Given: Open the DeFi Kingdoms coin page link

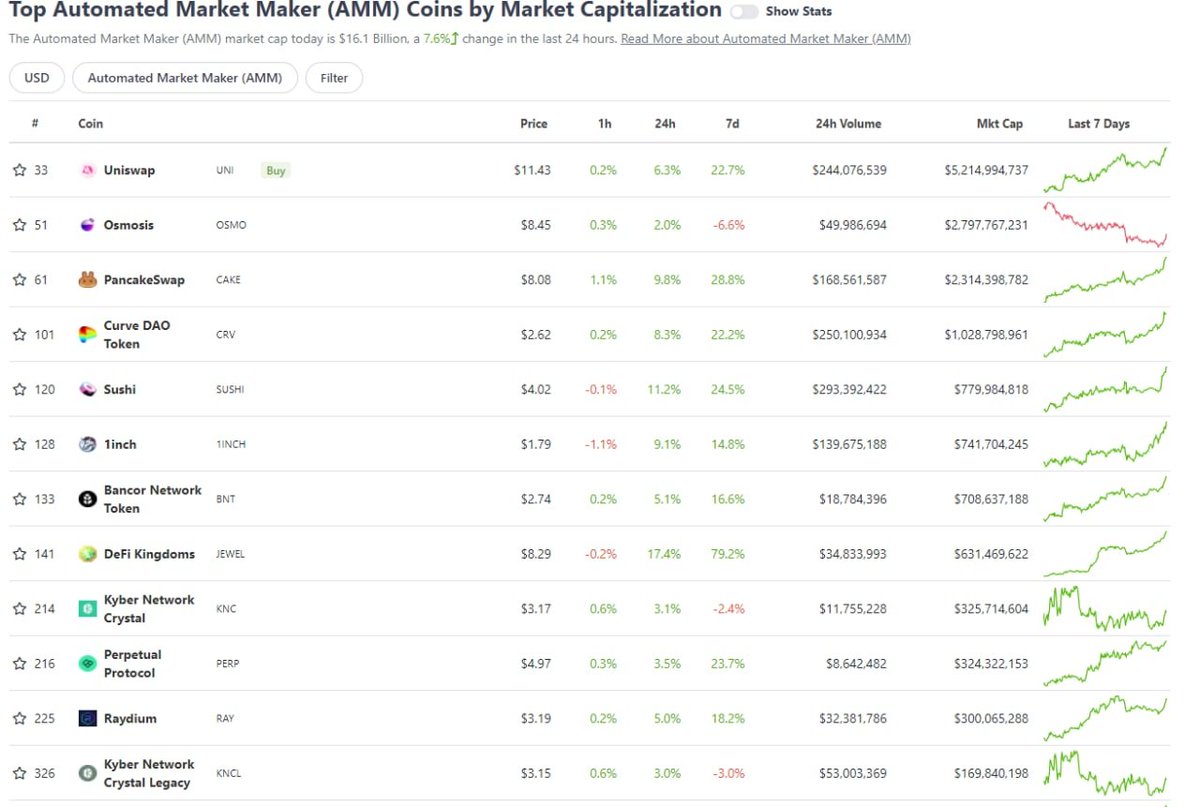Looking at the screenshot, I should point(149,554).
